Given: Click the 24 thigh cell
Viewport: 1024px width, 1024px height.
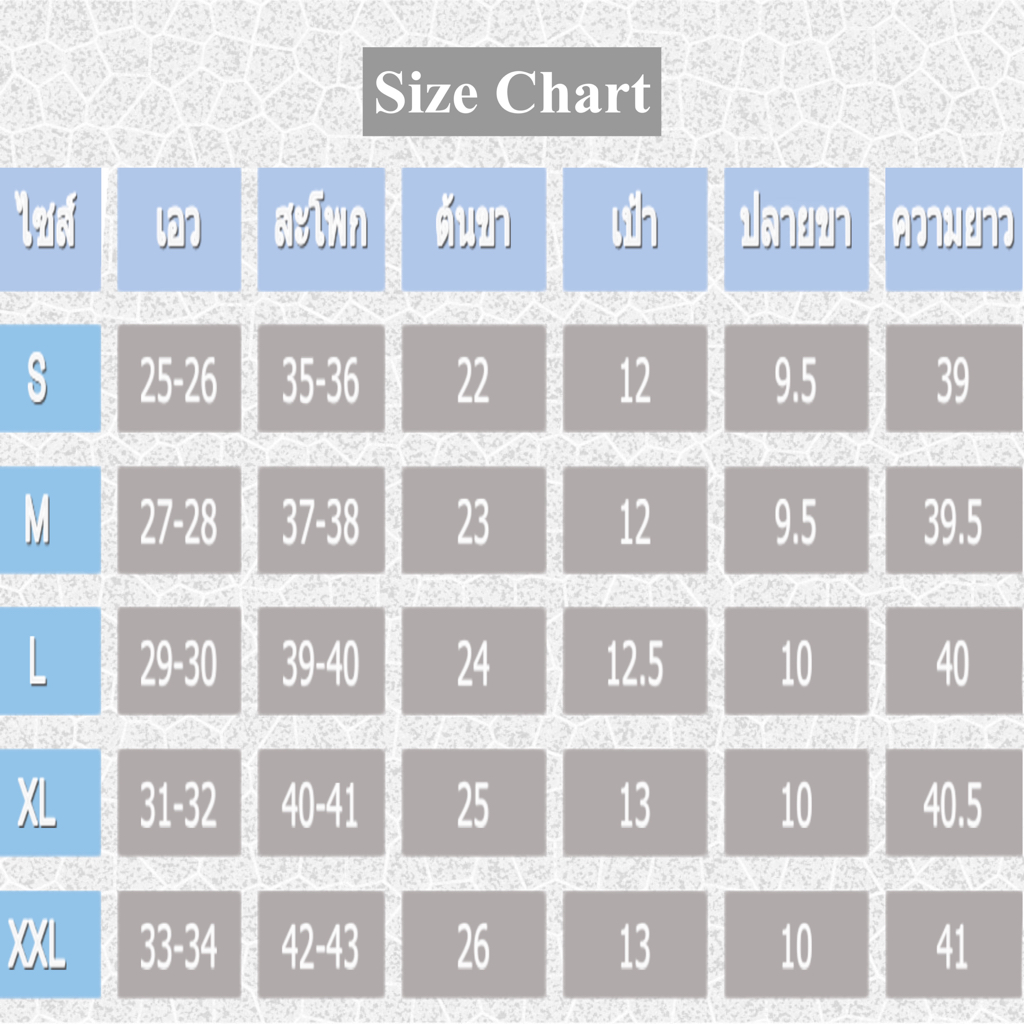Looking at the screenshot, I should coord(473,661).
